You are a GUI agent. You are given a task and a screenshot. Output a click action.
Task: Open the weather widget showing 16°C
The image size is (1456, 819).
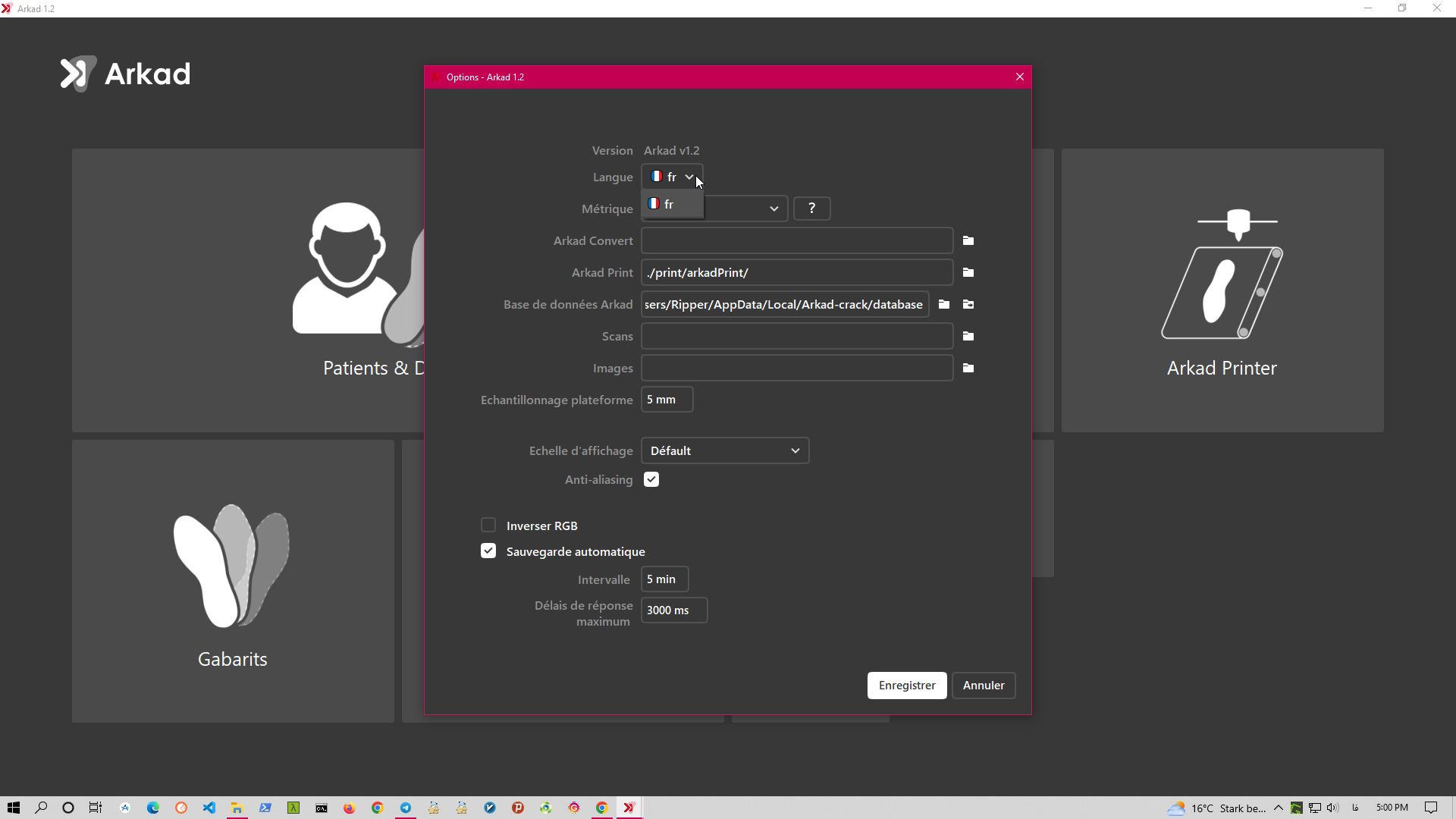coord(1217,808)
